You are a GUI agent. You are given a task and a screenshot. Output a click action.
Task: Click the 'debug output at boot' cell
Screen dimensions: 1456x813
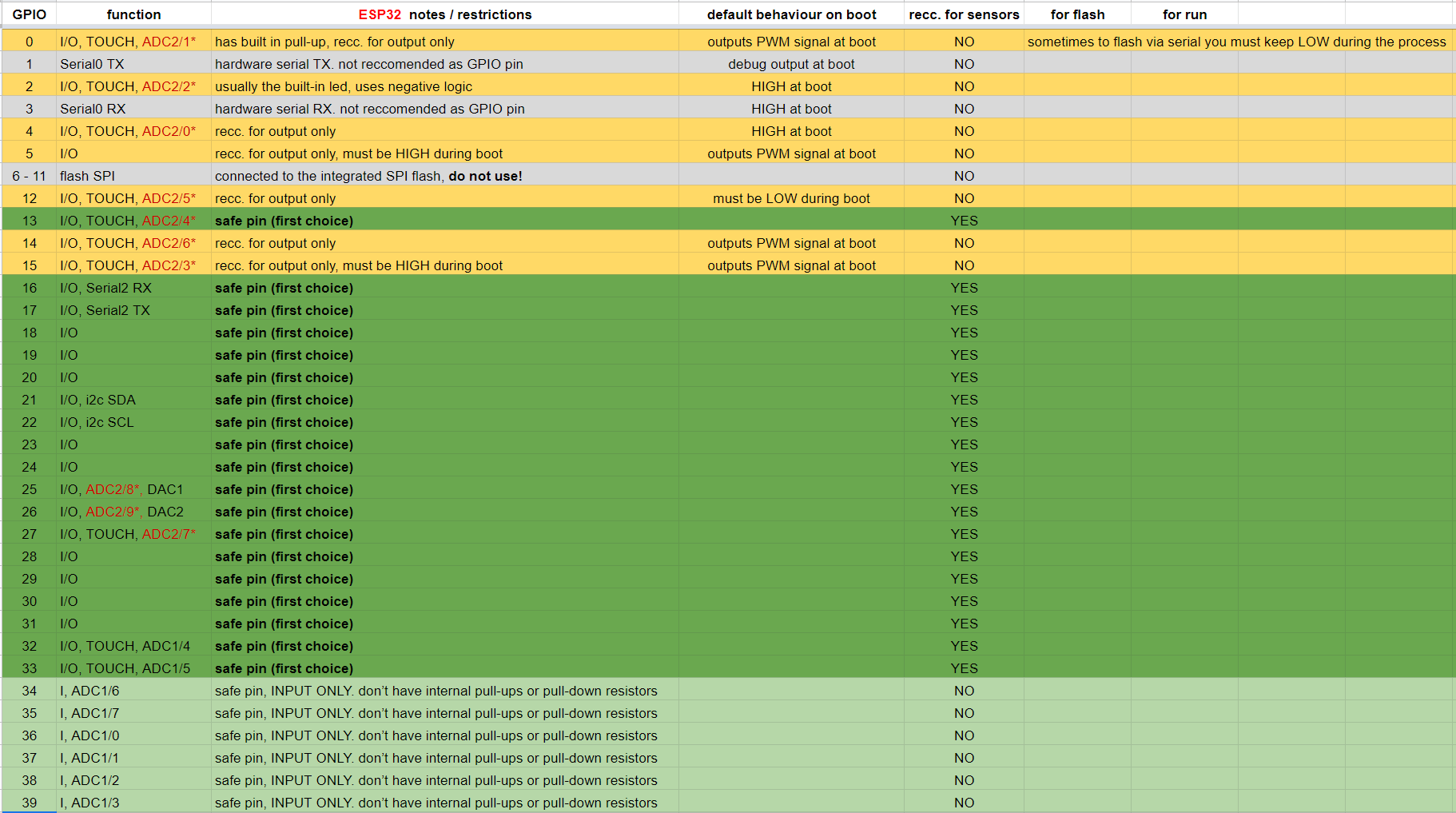click(x=791, y=64)
